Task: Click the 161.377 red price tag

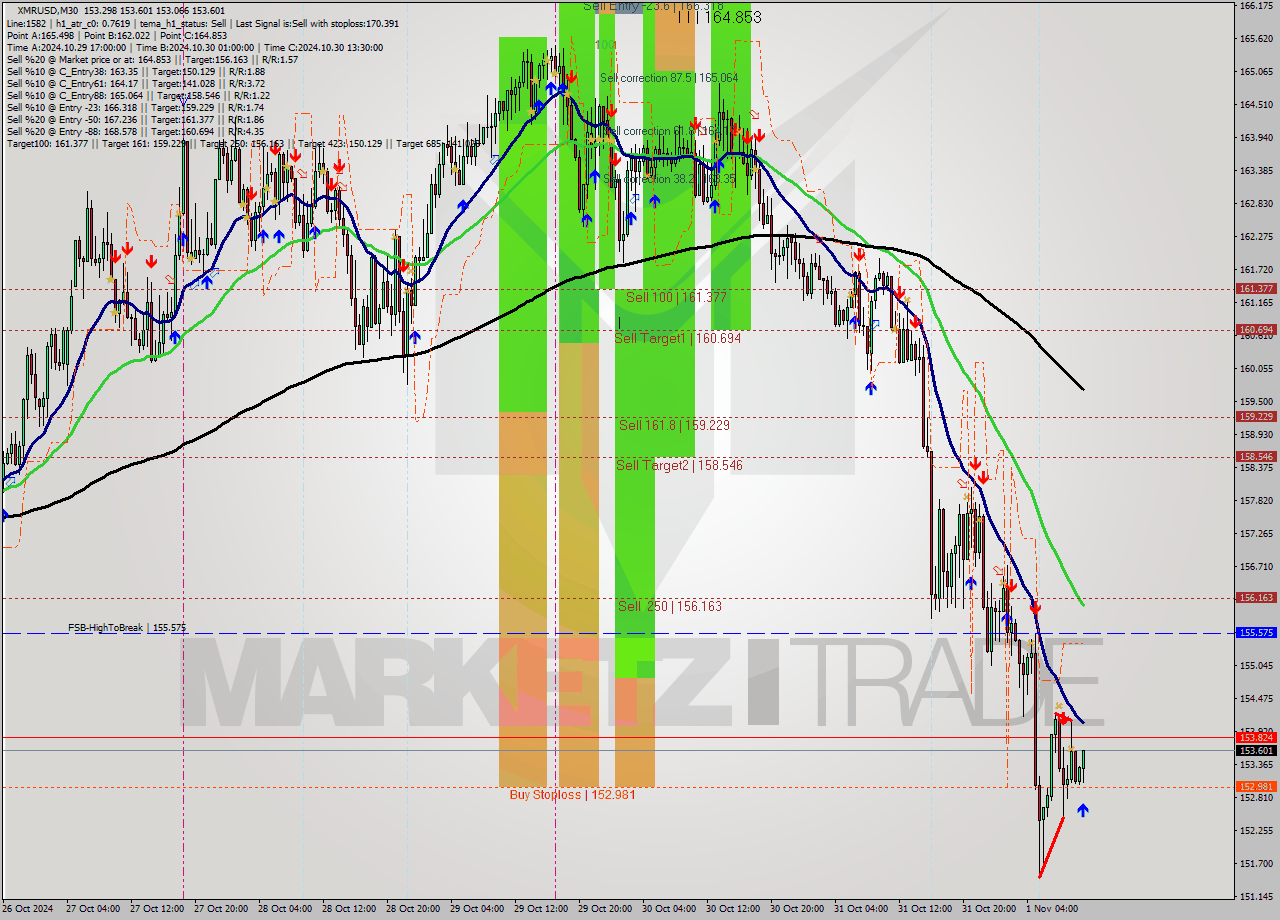Action: [1256, 289]
